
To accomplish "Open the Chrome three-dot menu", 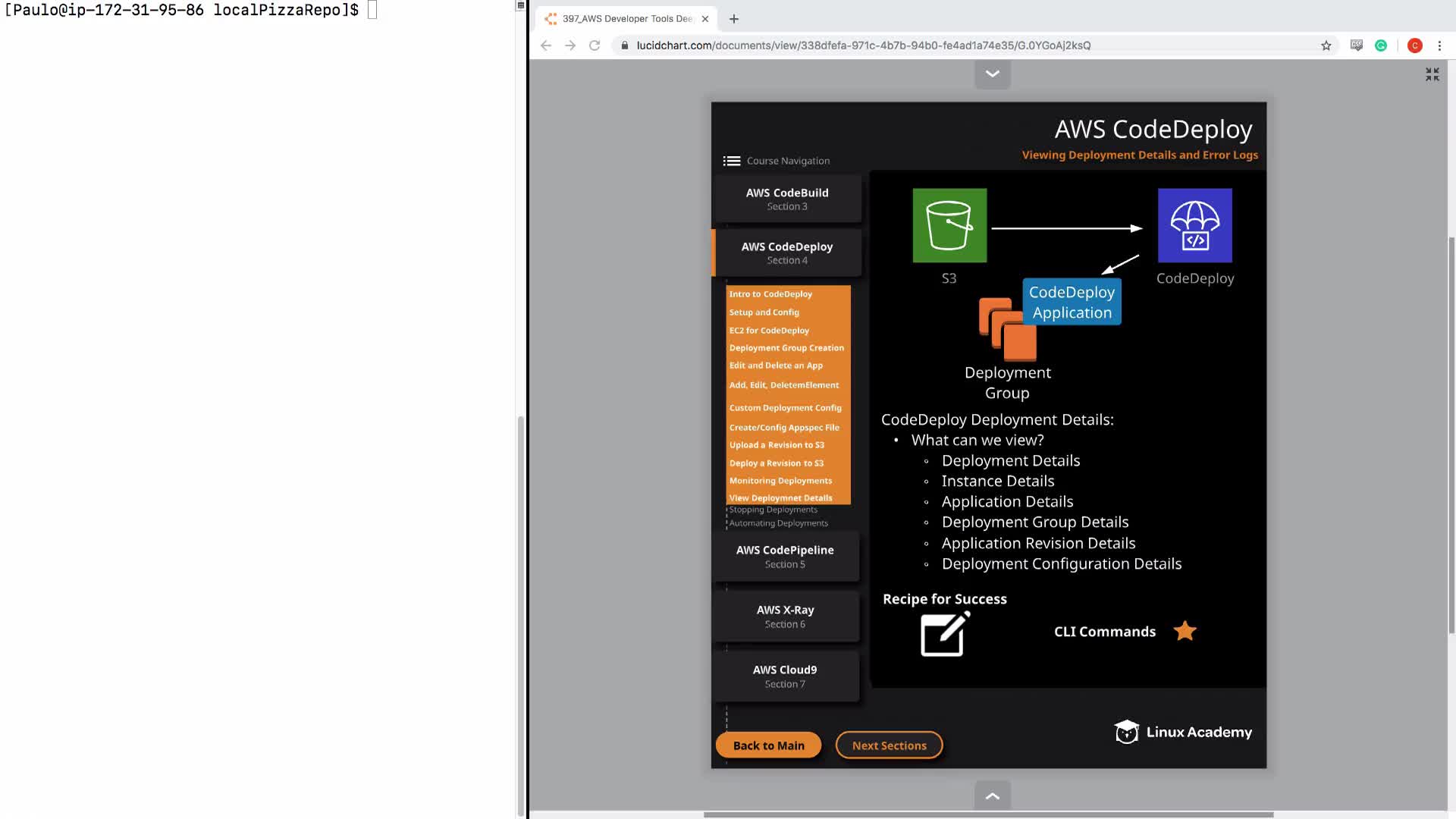I will [x=1439, y=45].
